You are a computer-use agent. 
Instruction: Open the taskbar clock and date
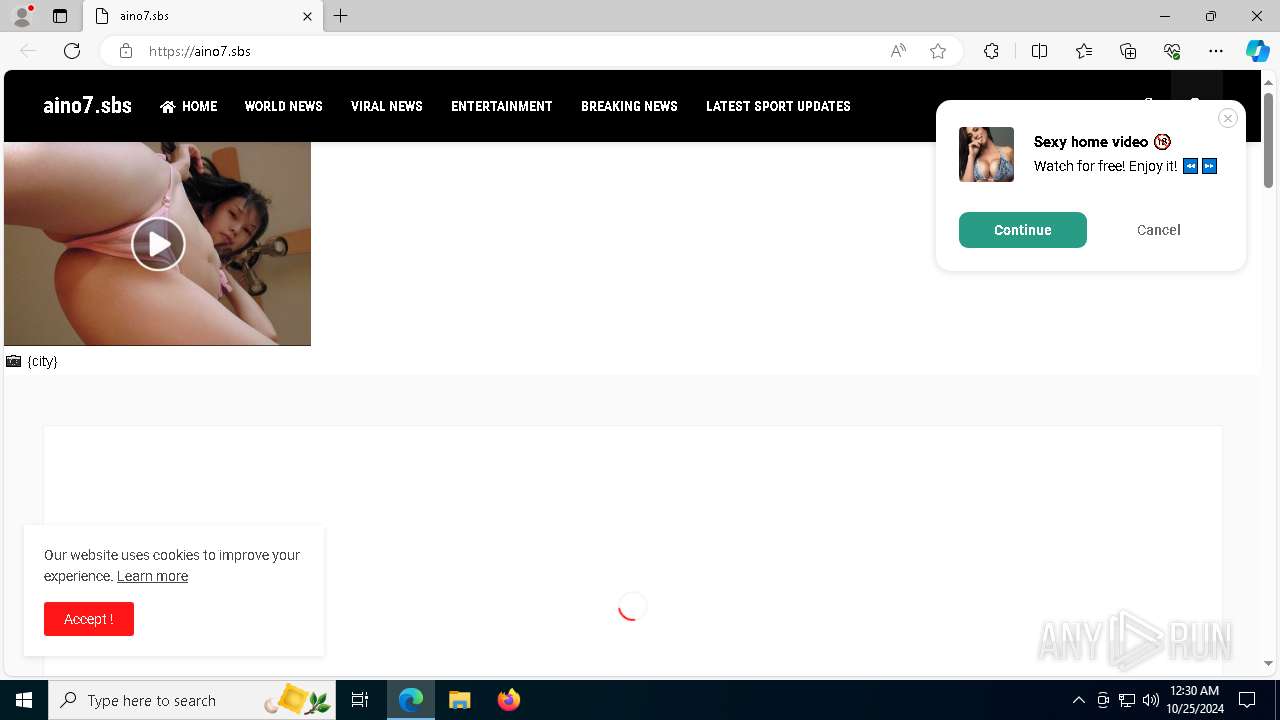coord(1193,700)
